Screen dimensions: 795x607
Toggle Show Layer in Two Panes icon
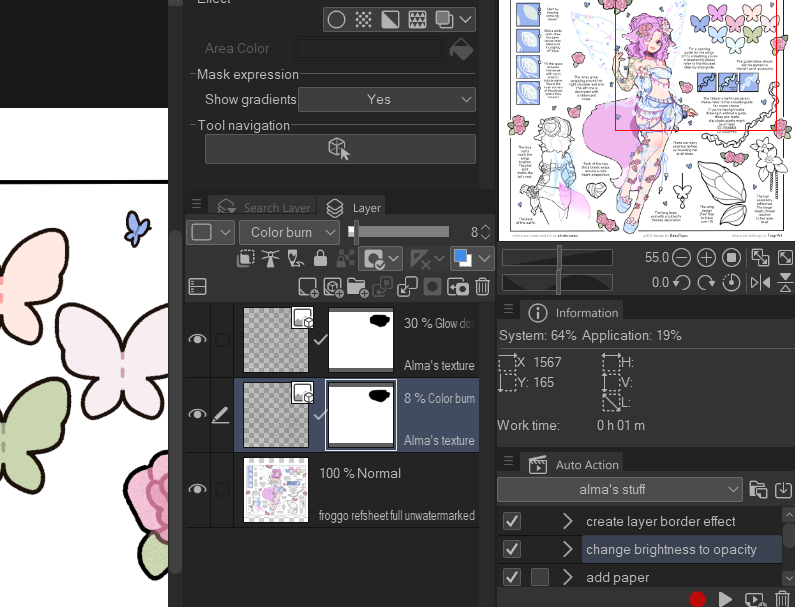click(197, 287)
